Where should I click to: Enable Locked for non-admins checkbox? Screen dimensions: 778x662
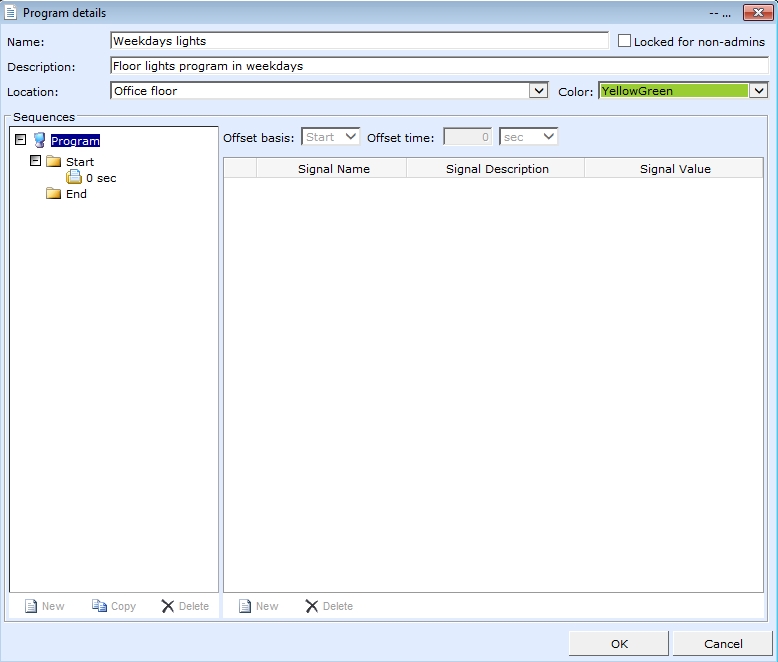625,42
